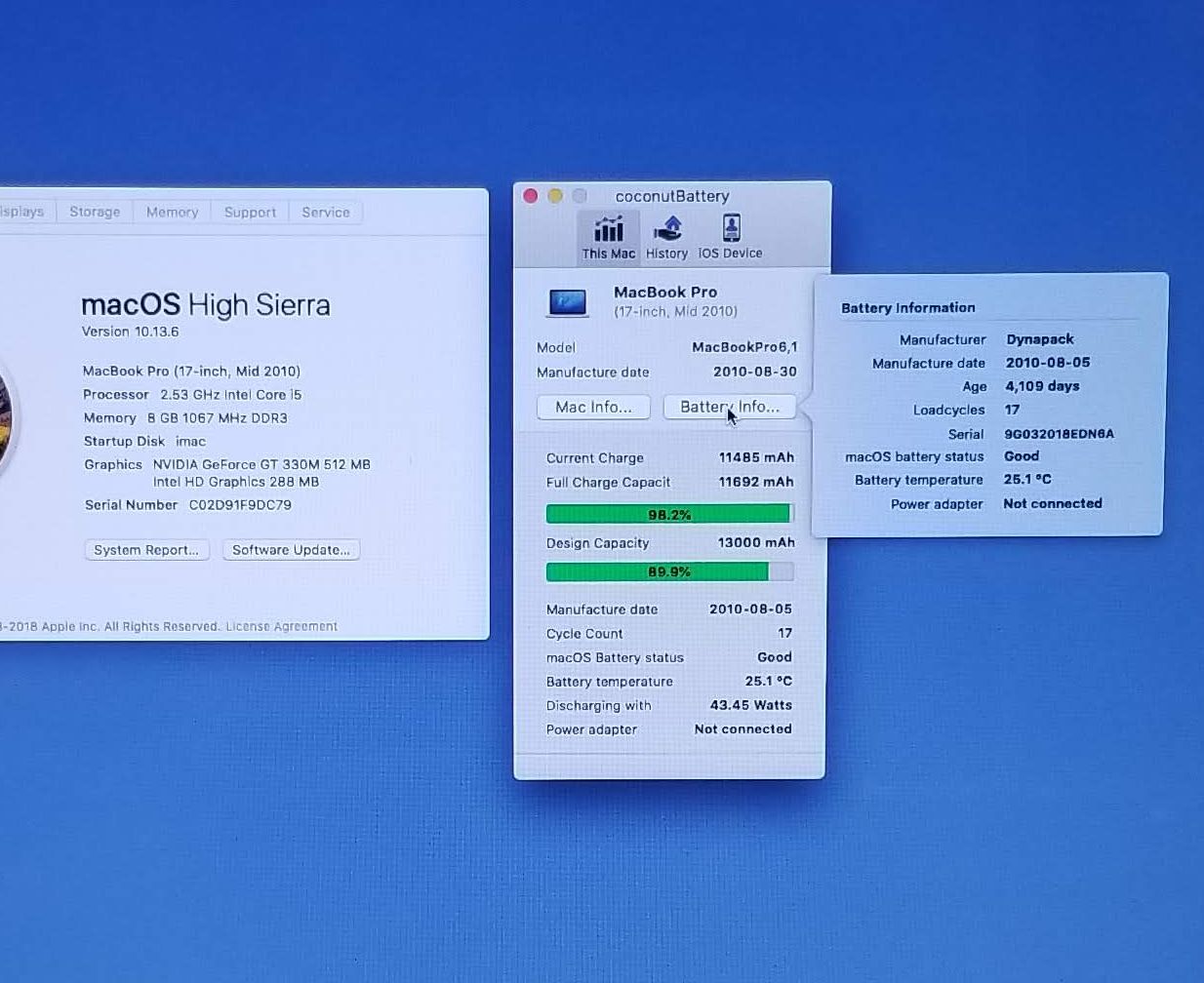Minimize coconutBattery with the yellow button
Screen dimensions: 1204x983
click(555, 196)
